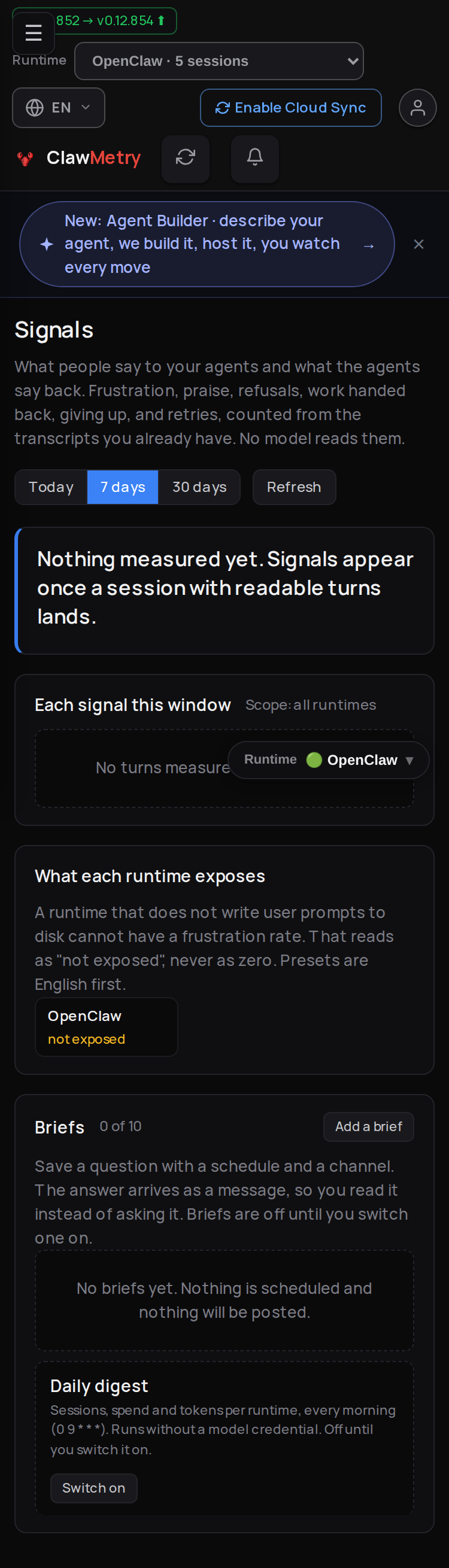Switch to the 7 days range
449x1568 pixels.
pyautogui.click(x=123, y=487)
